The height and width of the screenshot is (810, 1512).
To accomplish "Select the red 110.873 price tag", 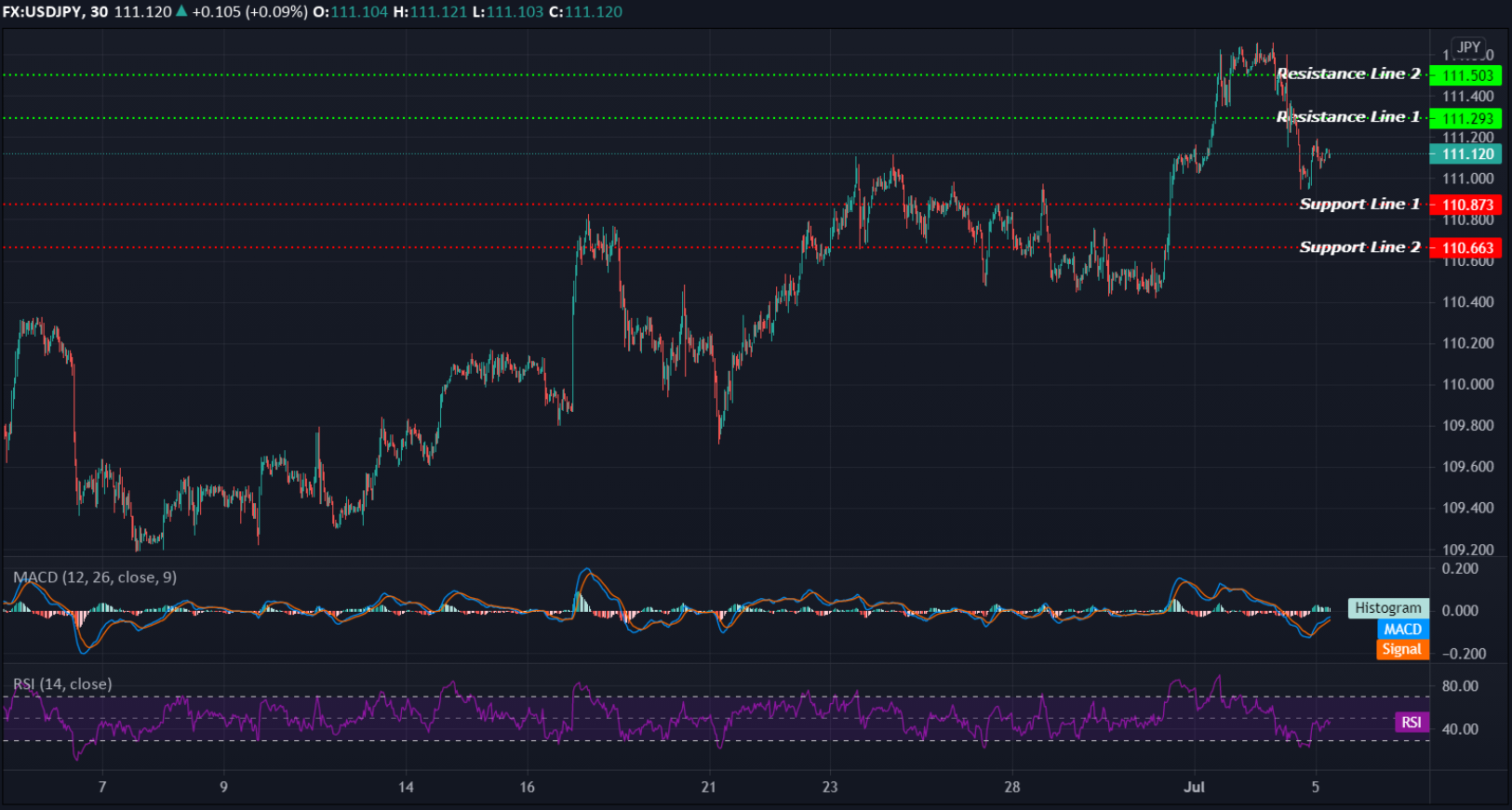I will (x=1466, y=205).
